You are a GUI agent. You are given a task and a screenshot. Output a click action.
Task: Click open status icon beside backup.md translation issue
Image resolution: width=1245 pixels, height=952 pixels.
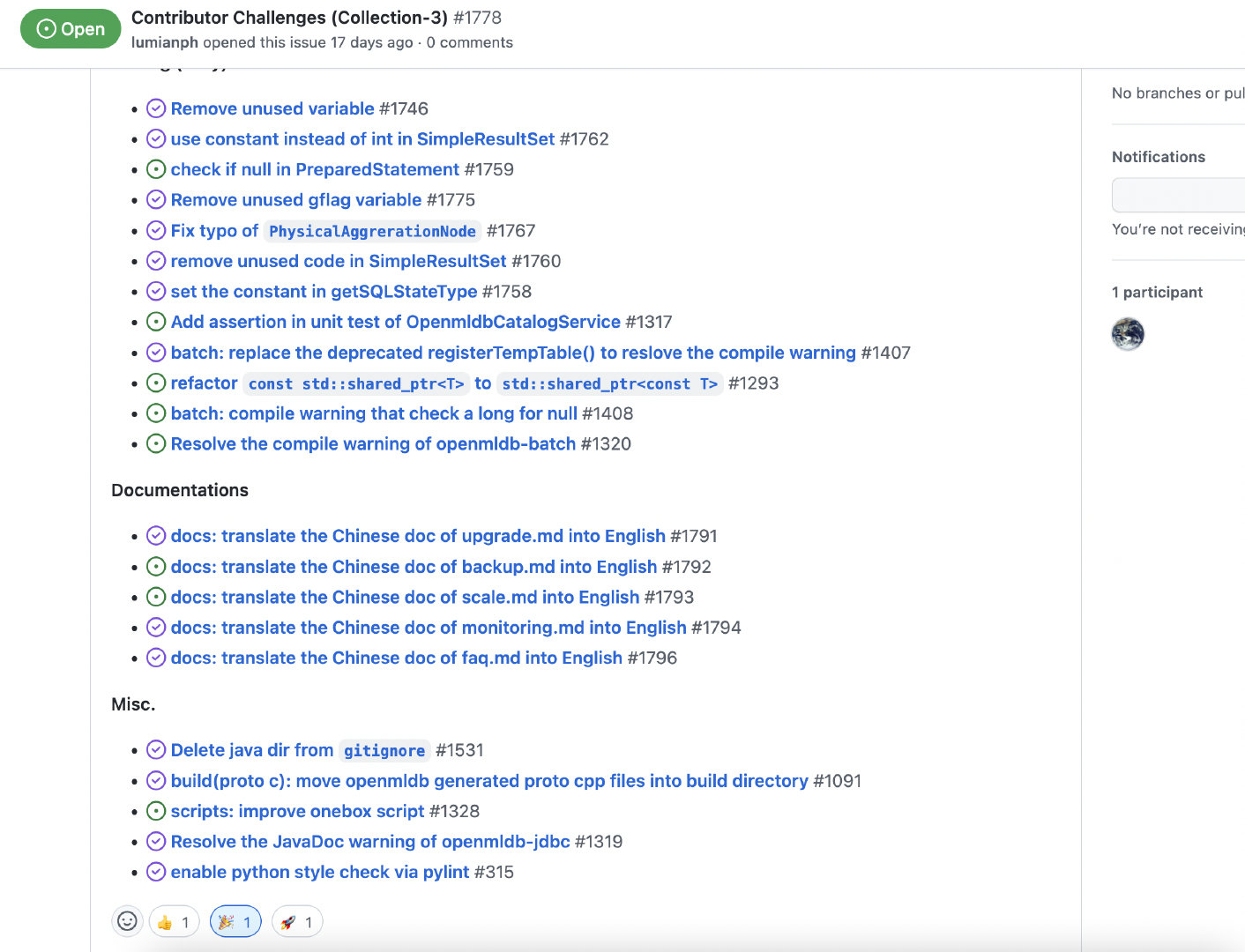point(156,567)
